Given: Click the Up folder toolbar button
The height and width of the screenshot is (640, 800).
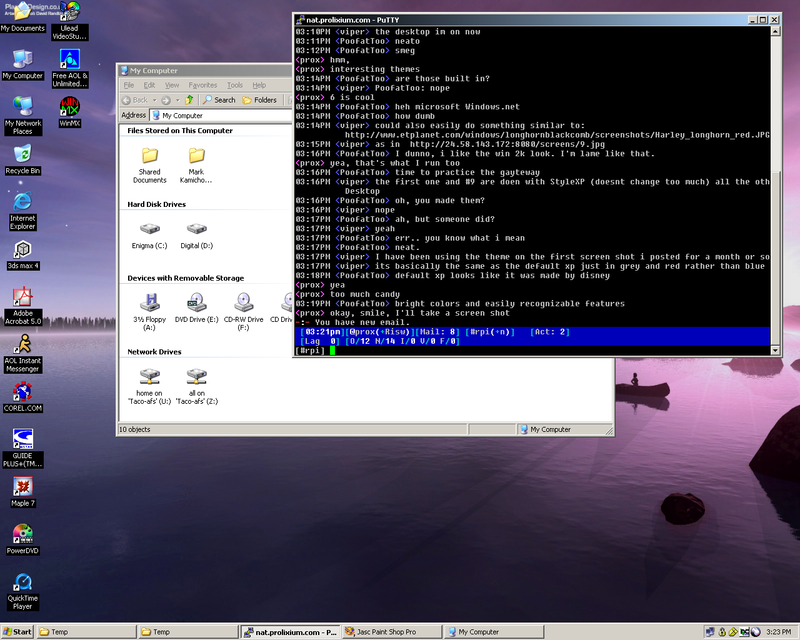Looking at the screenshot, I should 189,100.
